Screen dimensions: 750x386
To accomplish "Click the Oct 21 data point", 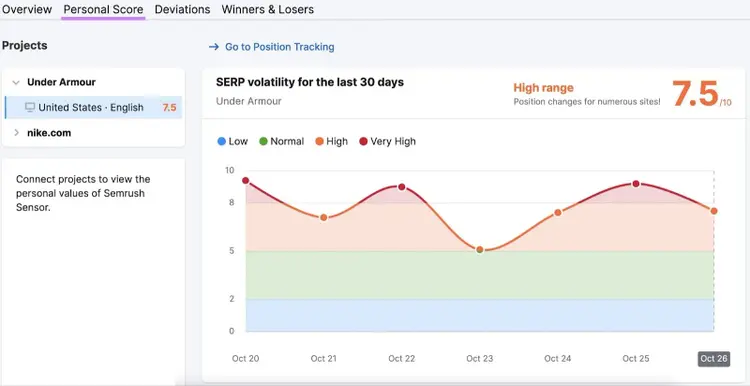I will 323,218.
